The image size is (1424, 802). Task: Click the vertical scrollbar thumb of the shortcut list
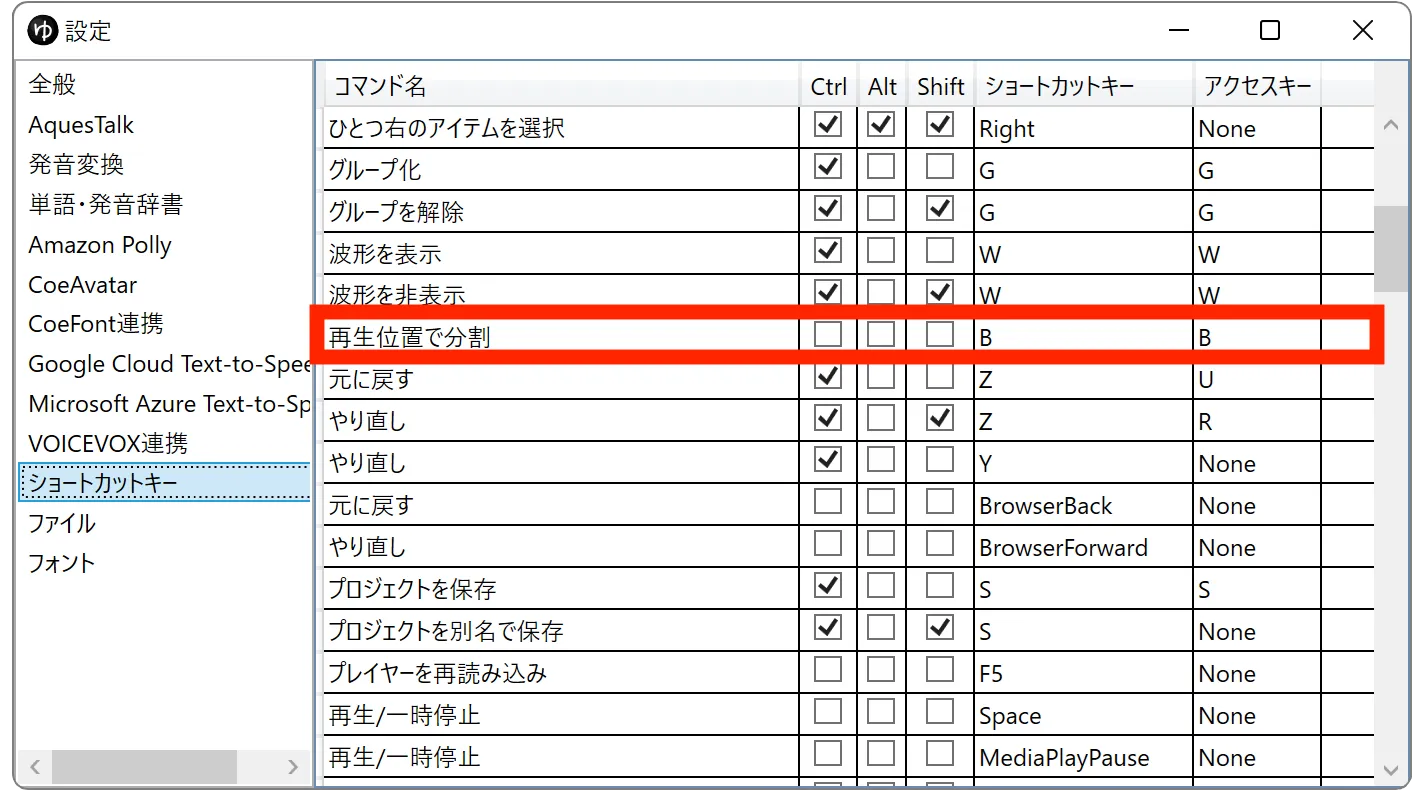point(1390,249)
